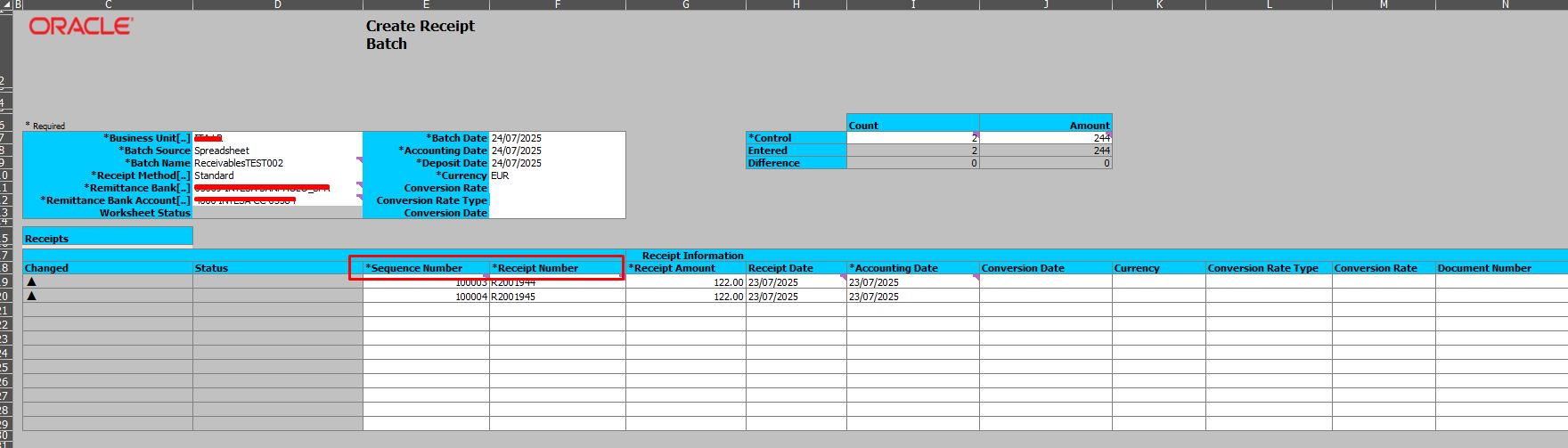Select receipt number cell R2001945

click(558, 296)
